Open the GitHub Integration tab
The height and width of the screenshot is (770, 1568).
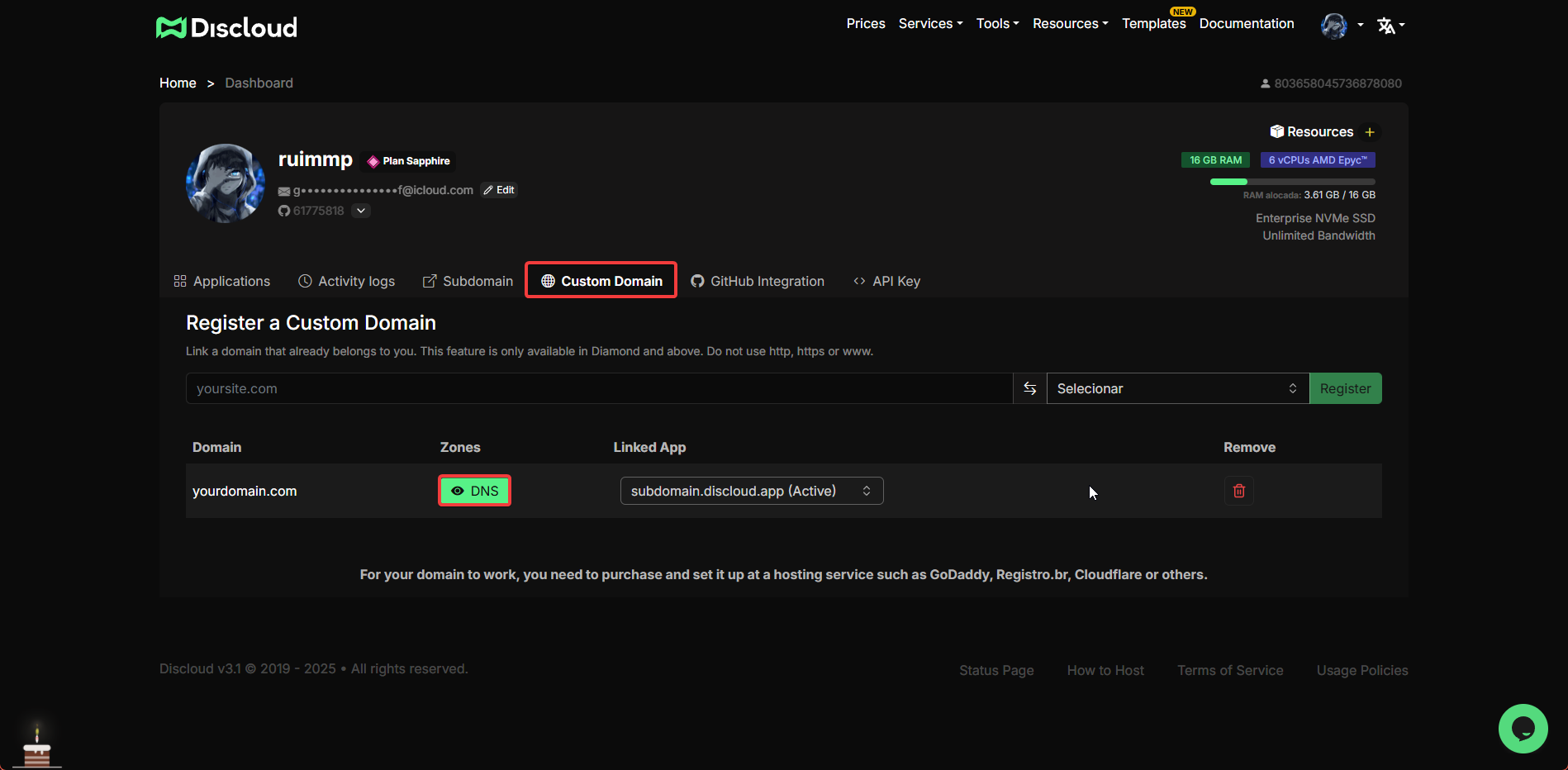tap(758, 281)
